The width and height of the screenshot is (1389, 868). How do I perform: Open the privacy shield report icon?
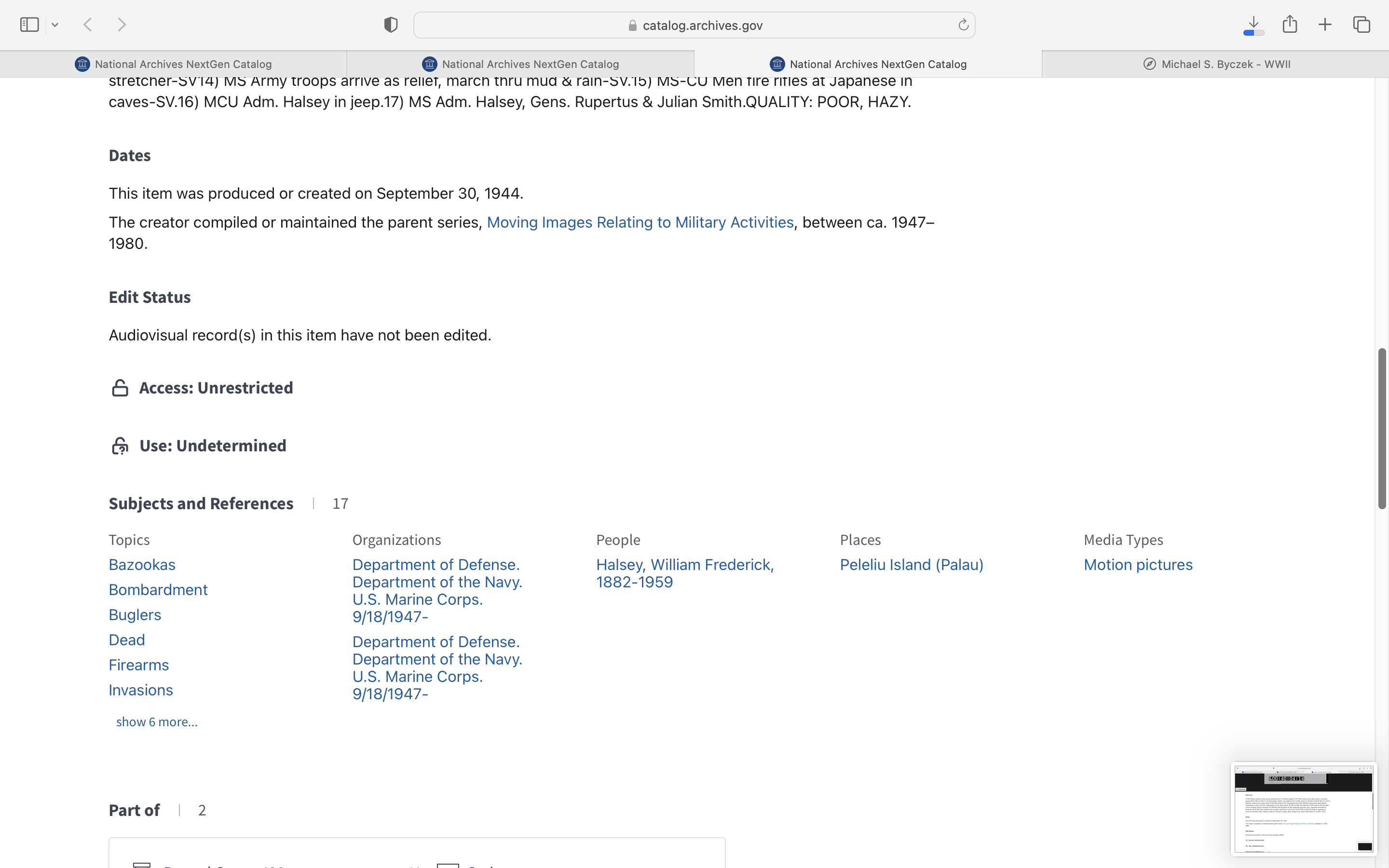coord(390,25)
